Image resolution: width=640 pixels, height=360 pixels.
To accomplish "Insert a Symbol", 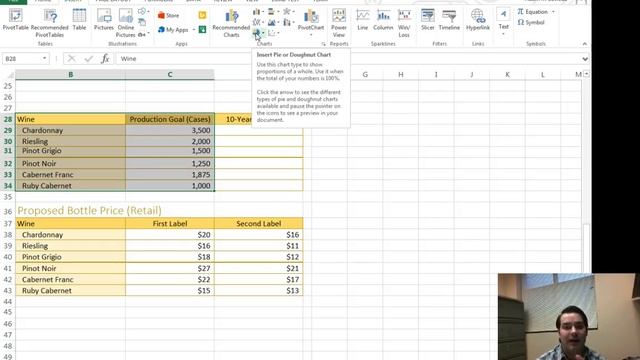I will [531, 22].
